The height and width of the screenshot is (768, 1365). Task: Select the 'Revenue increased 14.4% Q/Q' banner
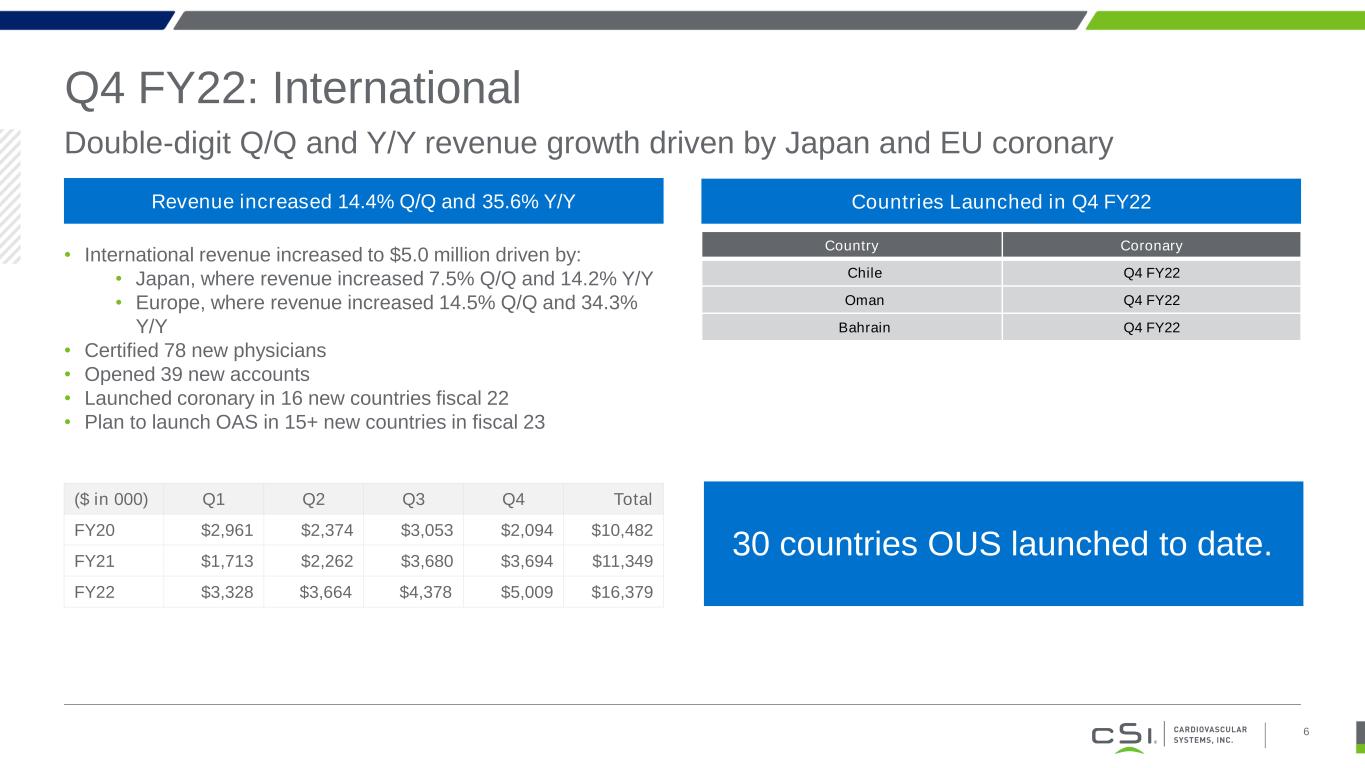(x=363, y=201)
